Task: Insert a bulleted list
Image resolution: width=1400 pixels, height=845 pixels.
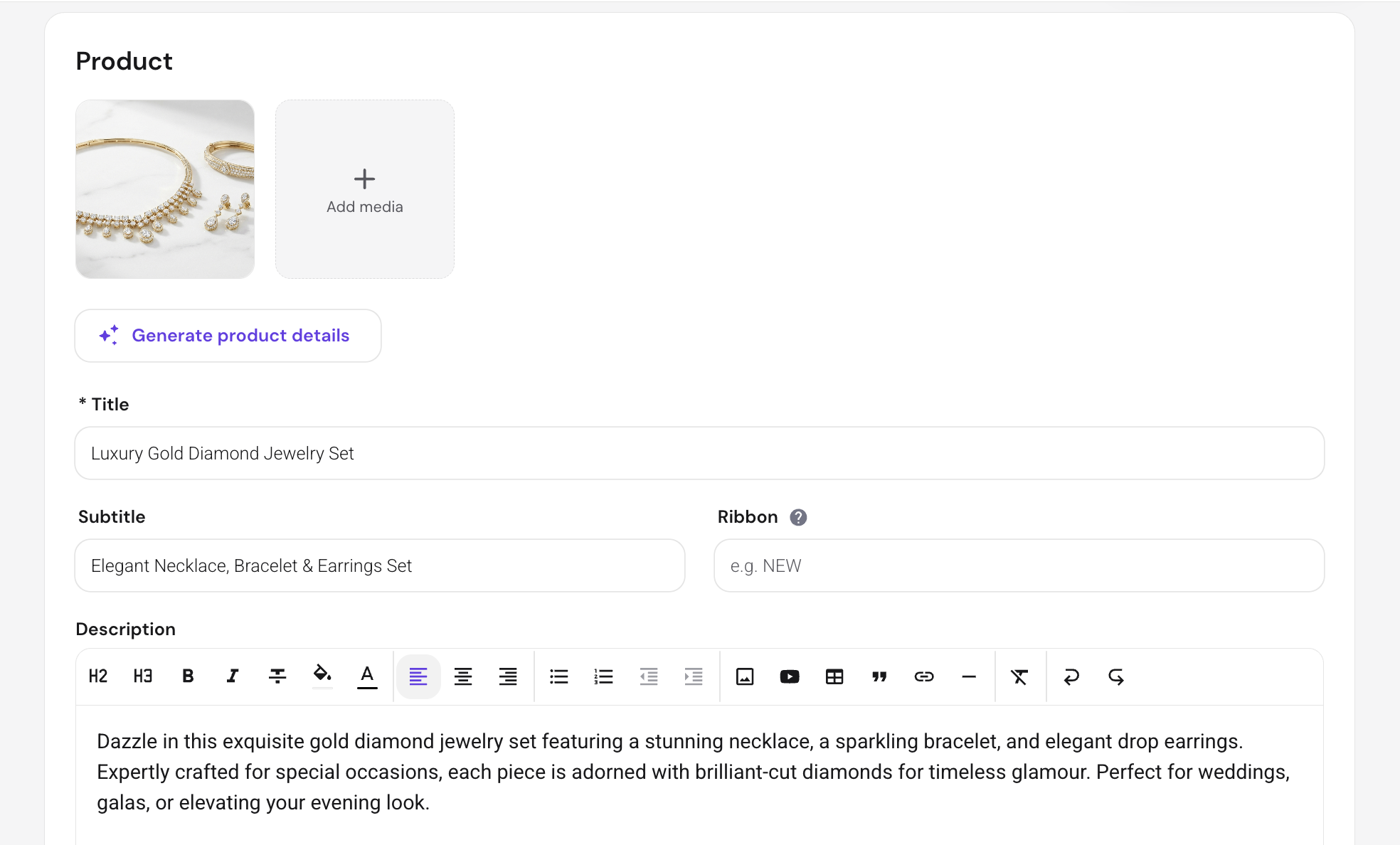Action: (x=559, y=676)
